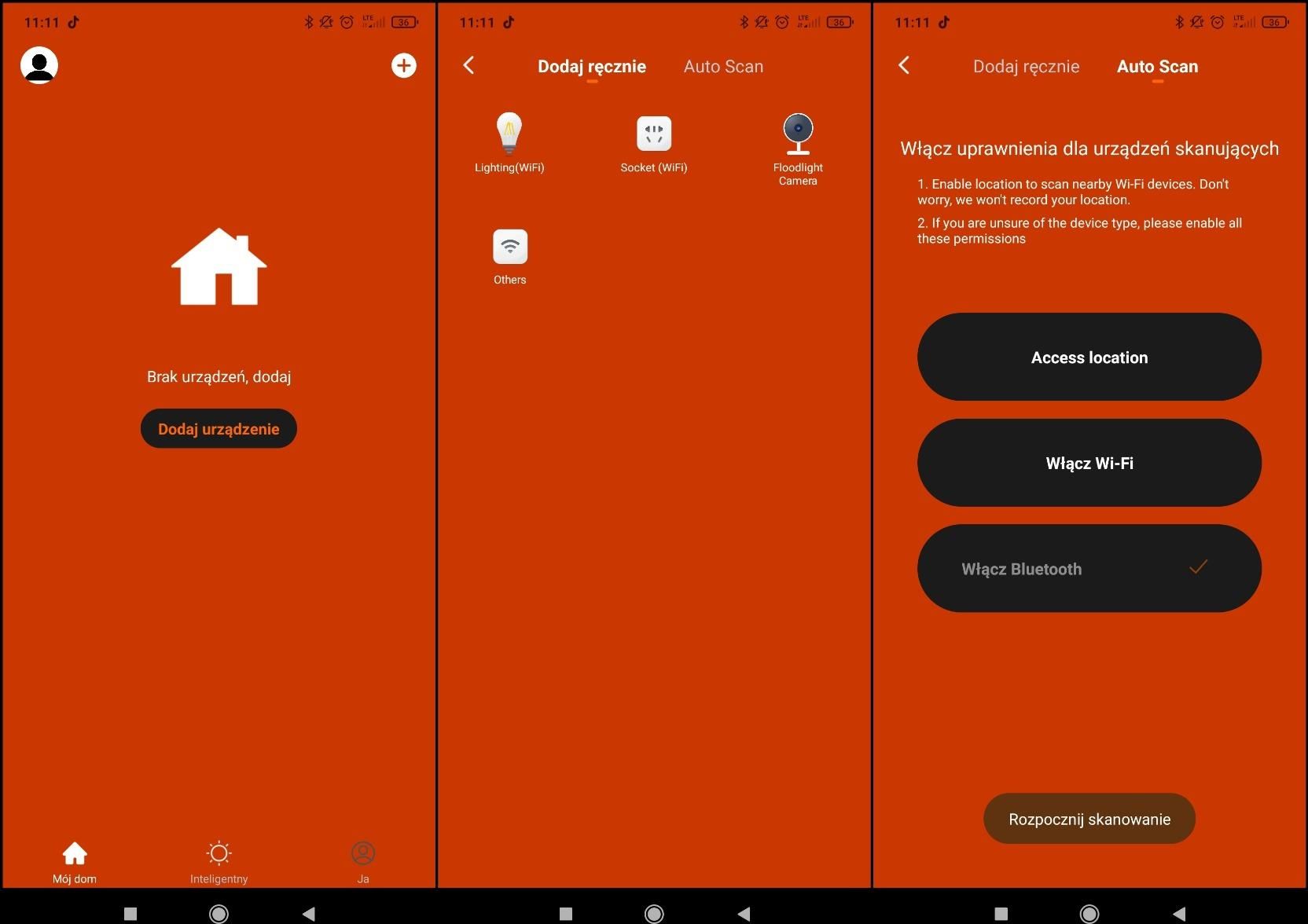Screen dimensions: 1308x924
Task: Enable the Włącz Wi-Fi permission
Action: tap(1089, 463)
